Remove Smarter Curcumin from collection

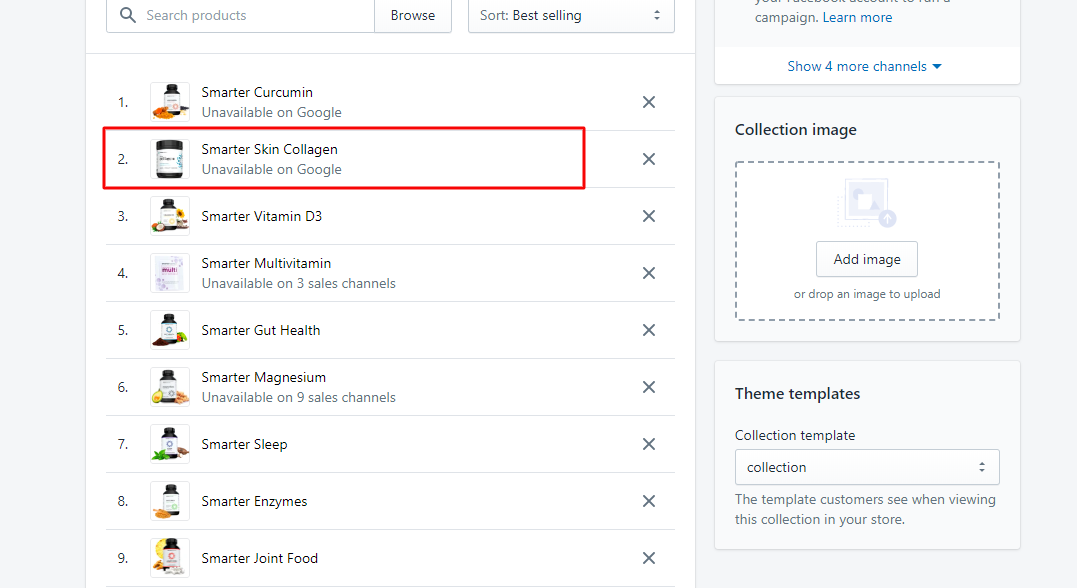[x=648, y=102]
